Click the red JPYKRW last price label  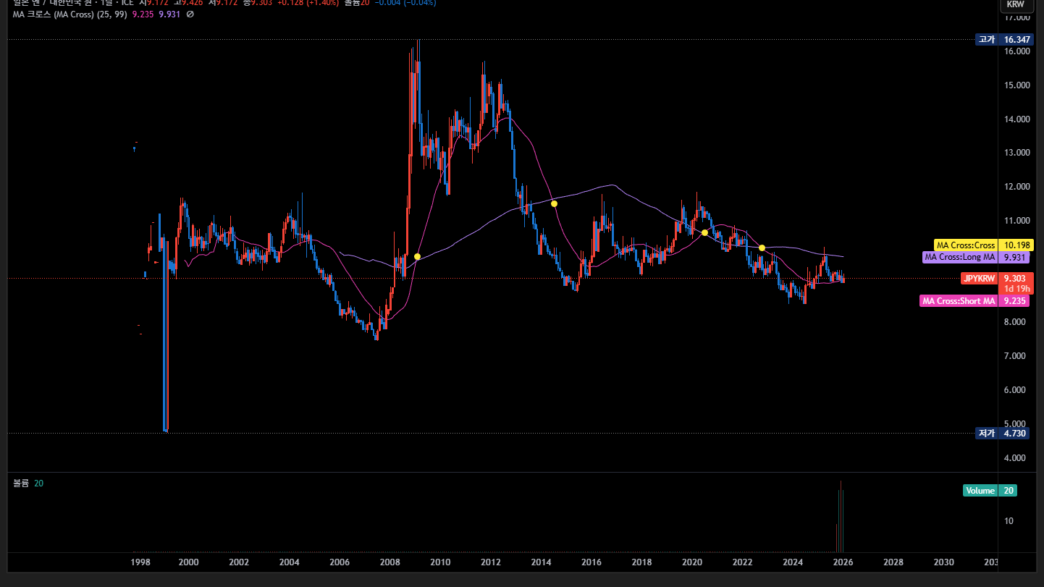click(x=979, y=278)
